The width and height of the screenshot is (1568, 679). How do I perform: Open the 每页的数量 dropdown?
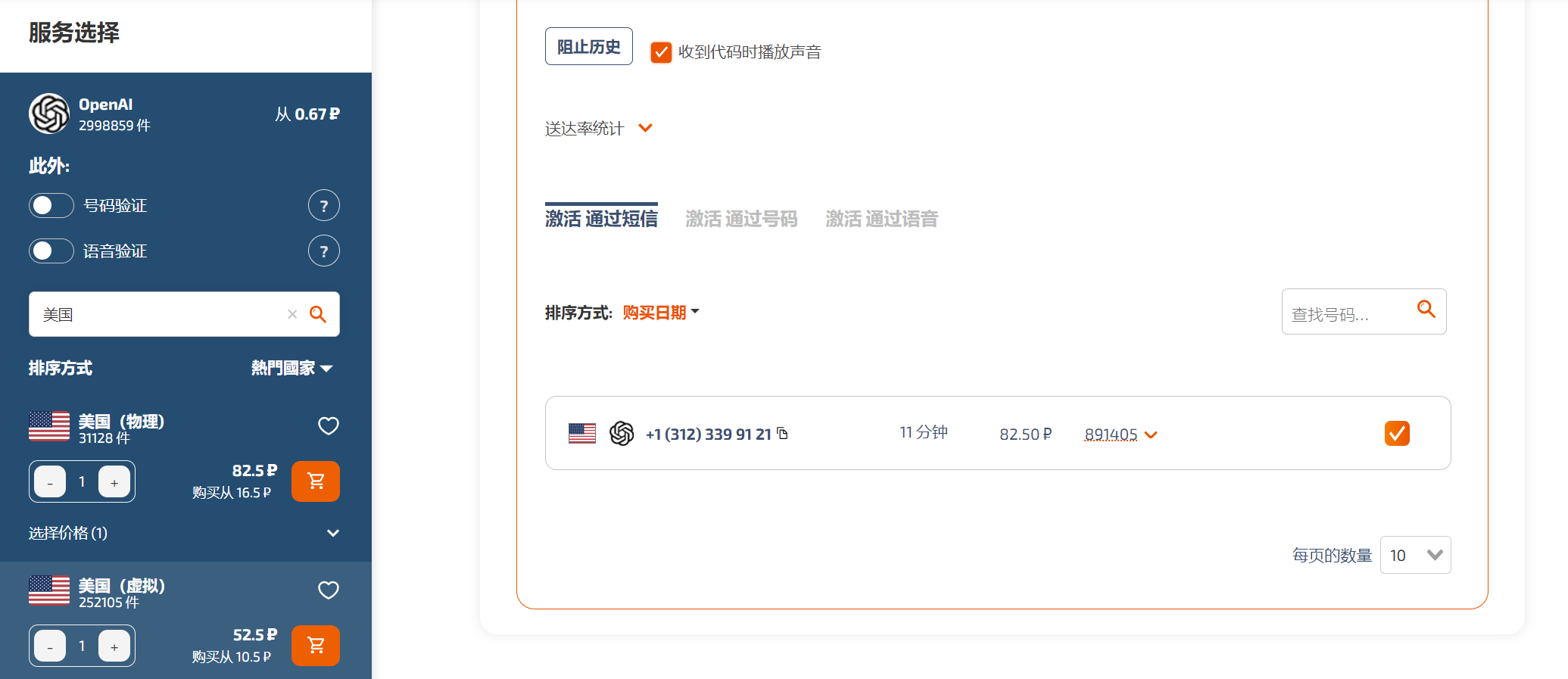(1415, 555)
